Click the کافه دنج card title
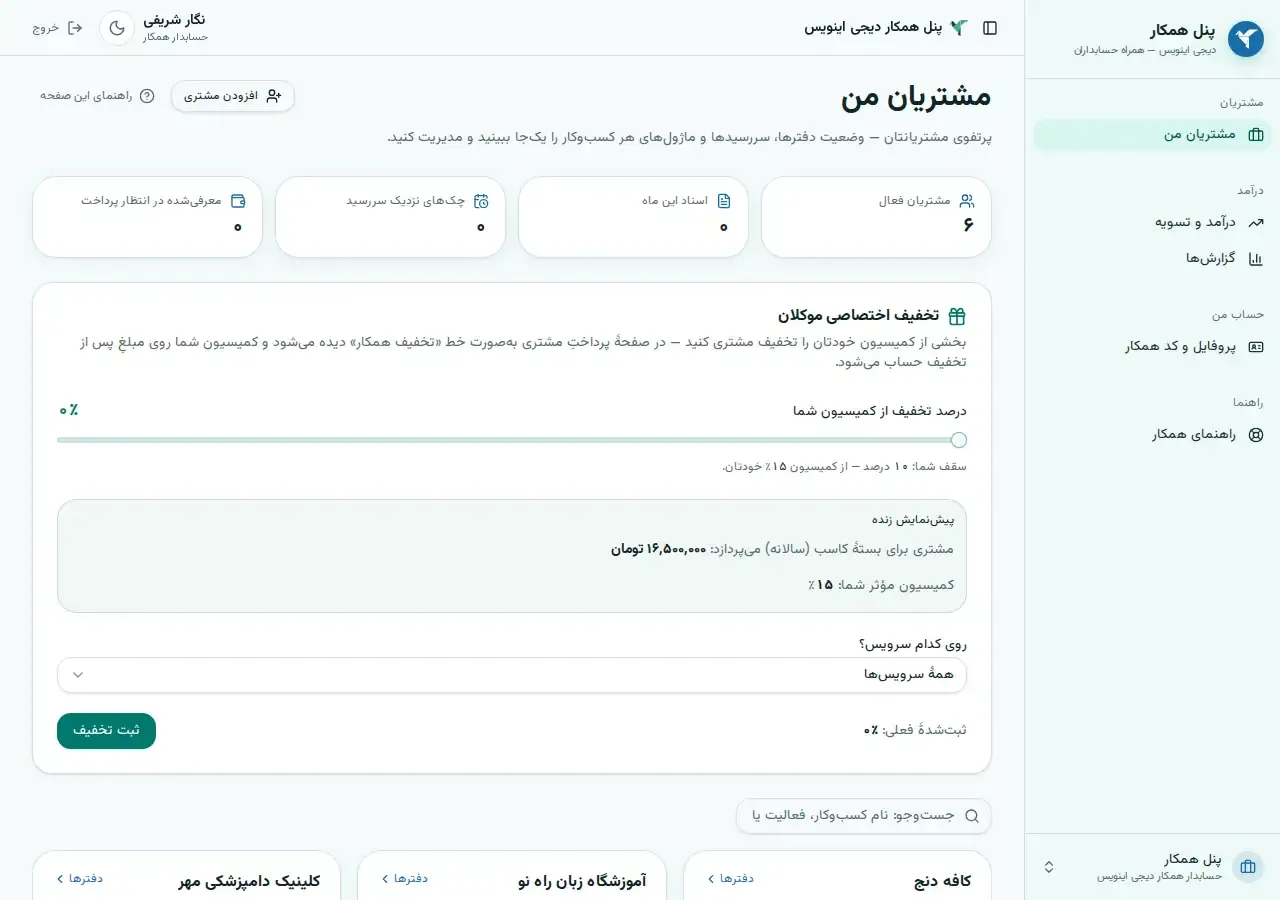Screen dimensions: 1280x900 [x=941, y=881]
